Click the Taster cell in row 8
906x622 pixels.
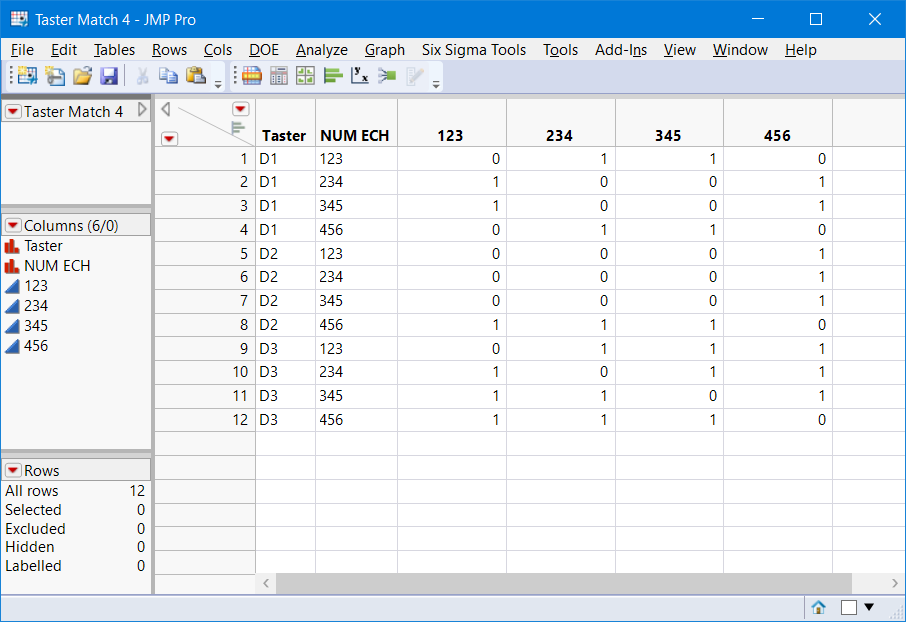[x=284, y=325]
